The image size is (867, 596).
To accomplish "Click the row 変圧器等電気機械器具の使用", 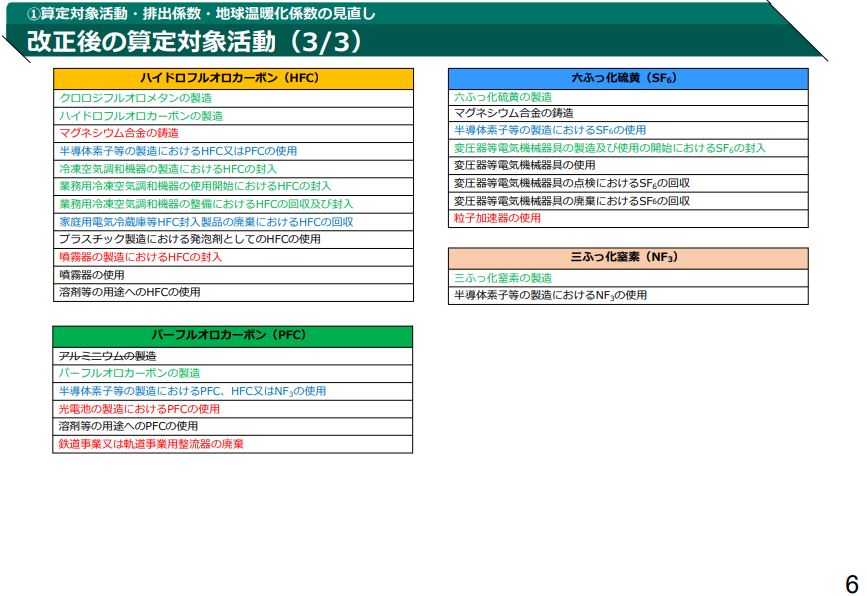I will (628, 166).
